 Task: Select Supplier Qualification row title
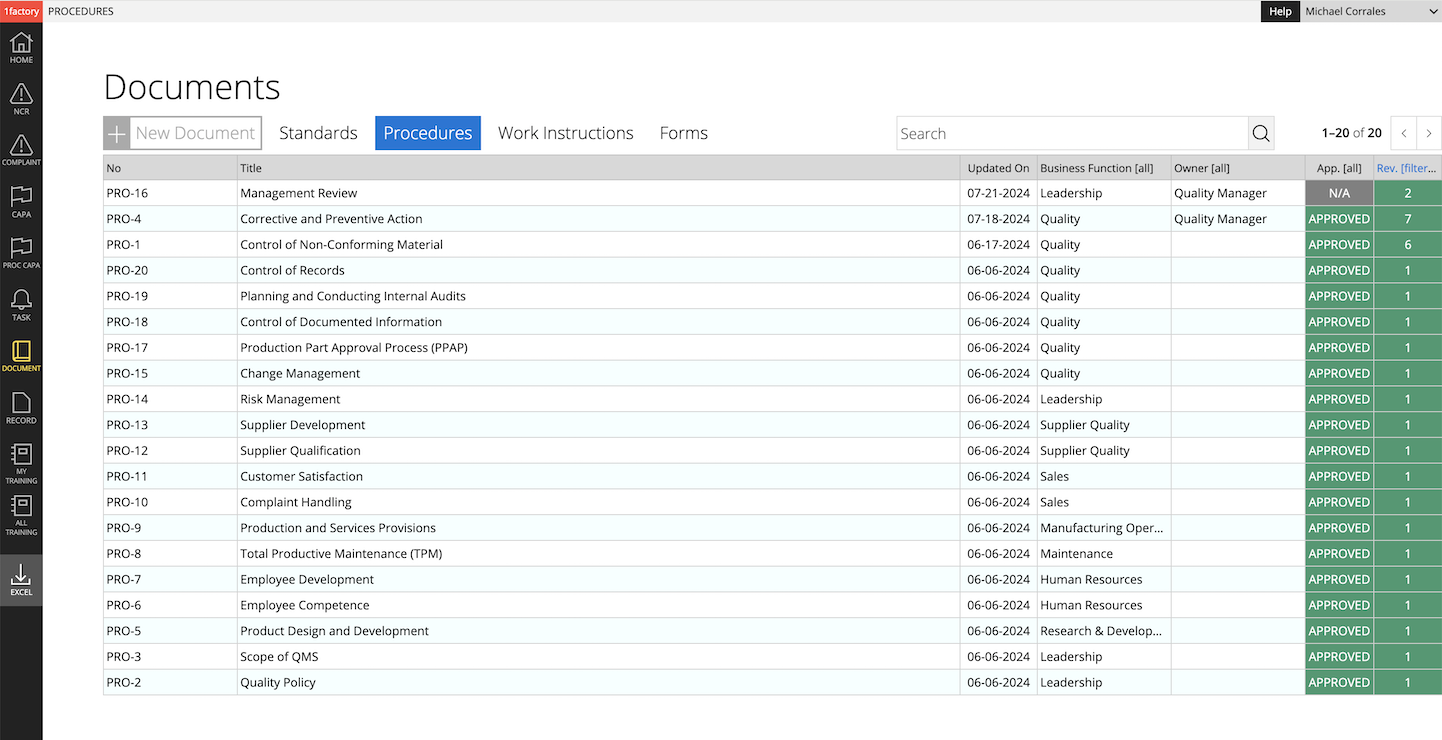click(x=300, y=451)
